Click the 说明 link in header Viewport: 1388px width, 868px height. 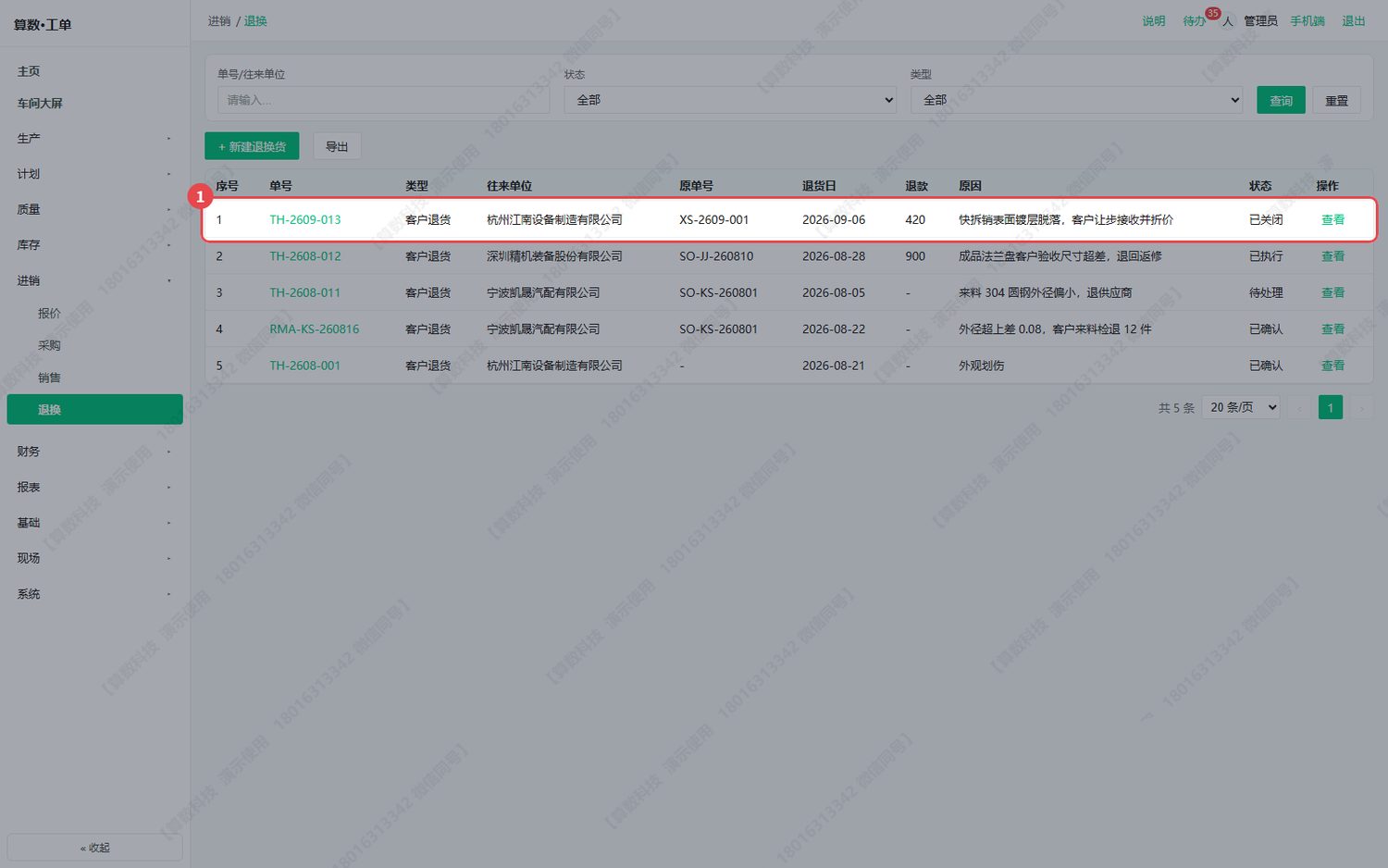pyautogui.click(x=1154, y=21)
